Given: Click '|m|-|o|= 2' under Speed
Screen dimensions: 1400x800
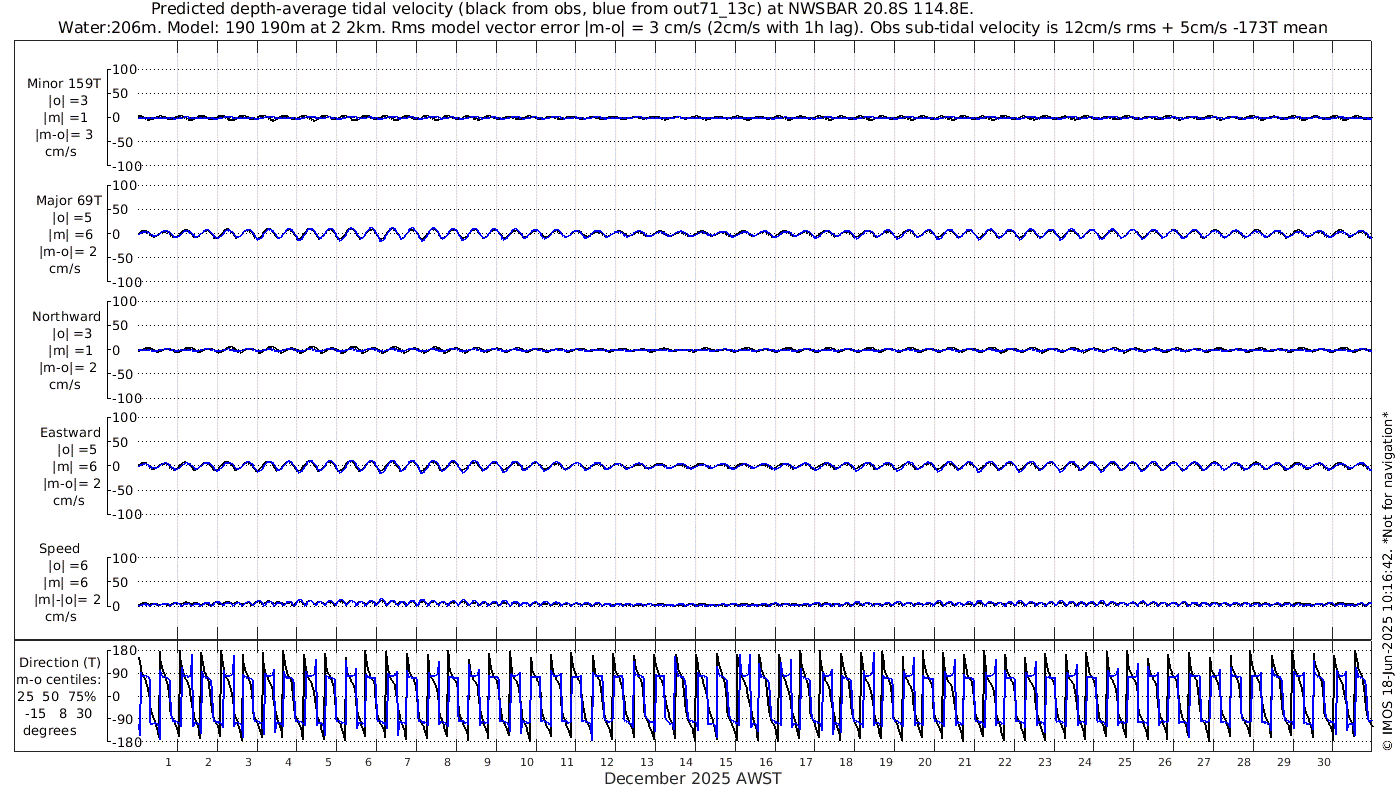Looking at the screenshot, I should tap(68, 599).
